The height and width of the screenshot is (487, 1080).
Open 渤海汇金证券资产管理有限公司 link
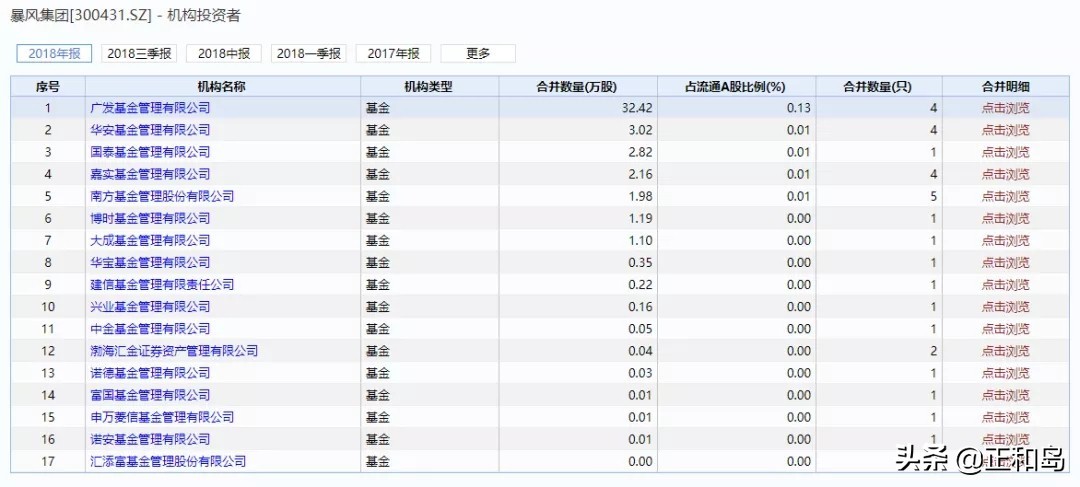click(174, 351)
